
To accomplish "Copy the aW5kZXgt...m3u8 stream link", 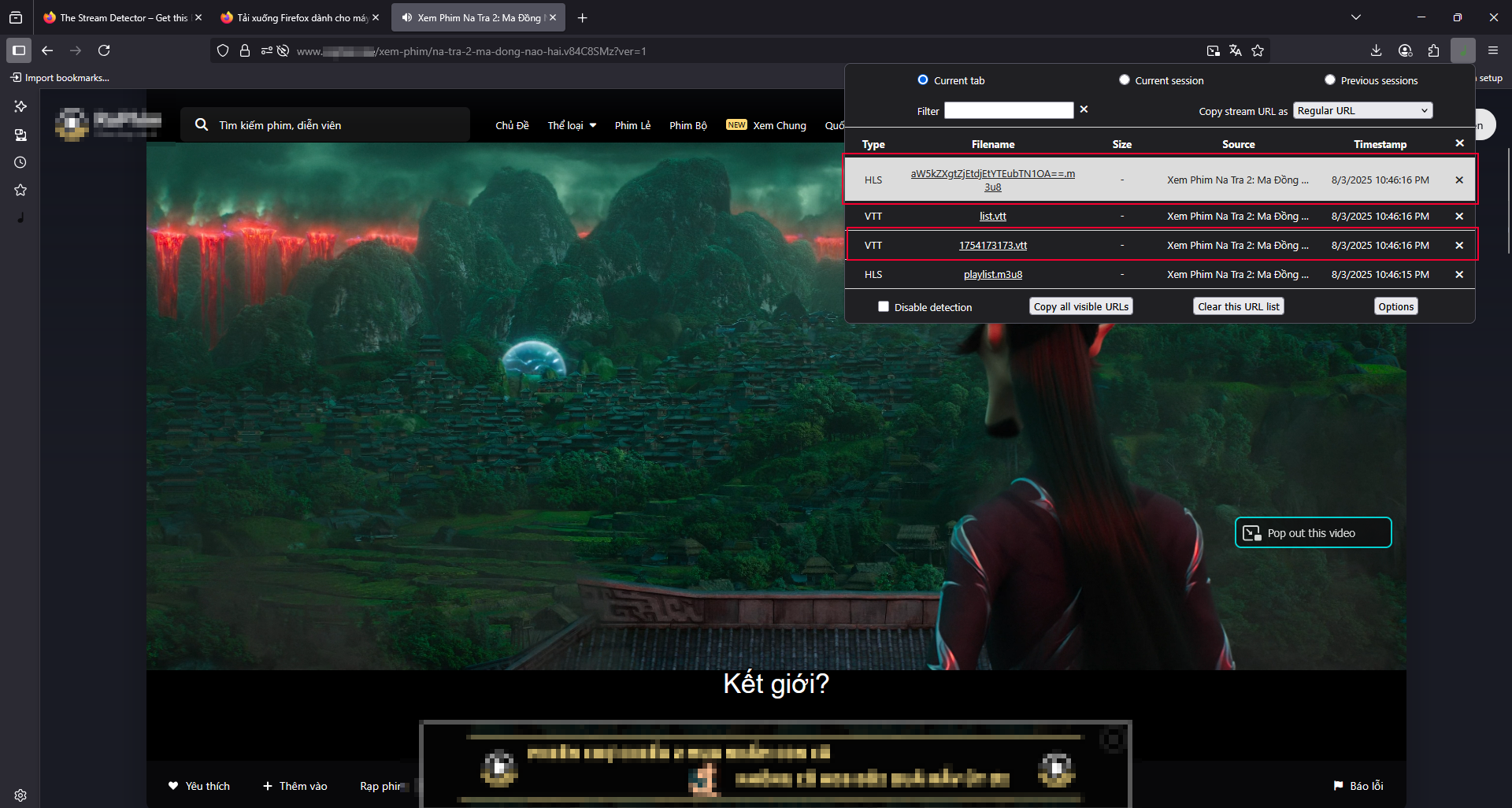I will 992,180.
